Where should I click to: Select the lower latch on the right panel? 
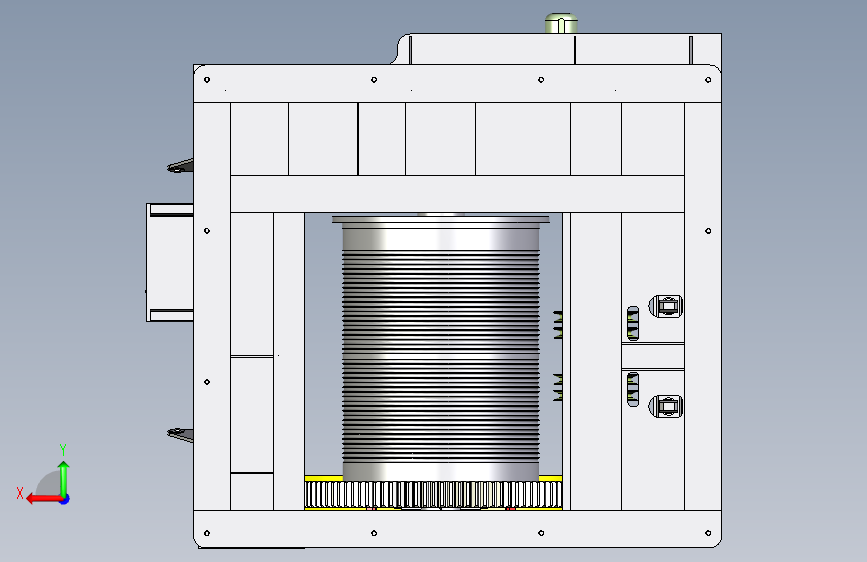click(666, 407)
